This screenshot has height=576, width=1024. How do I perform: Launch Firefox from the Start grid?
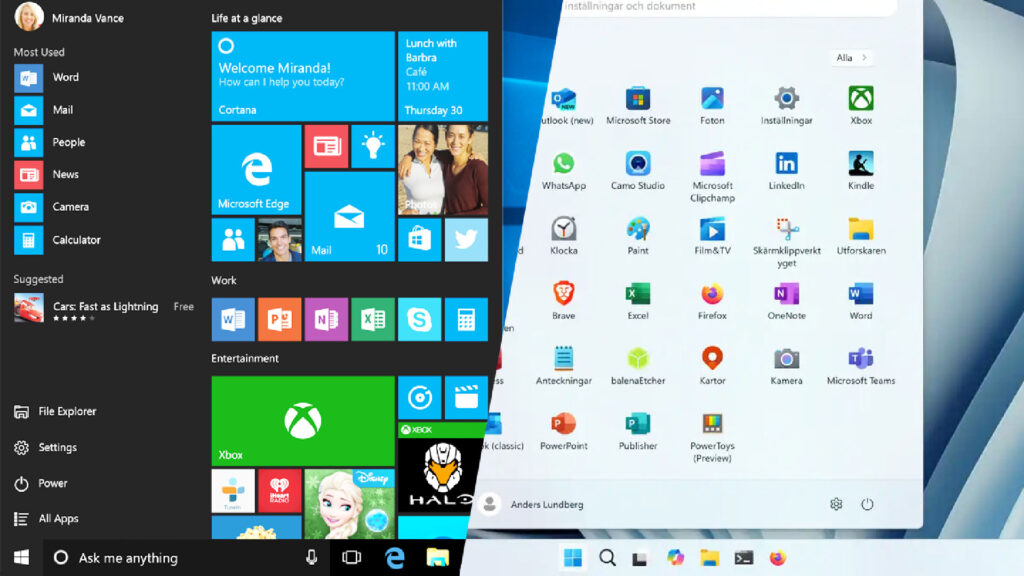click(x=712, y=301)
